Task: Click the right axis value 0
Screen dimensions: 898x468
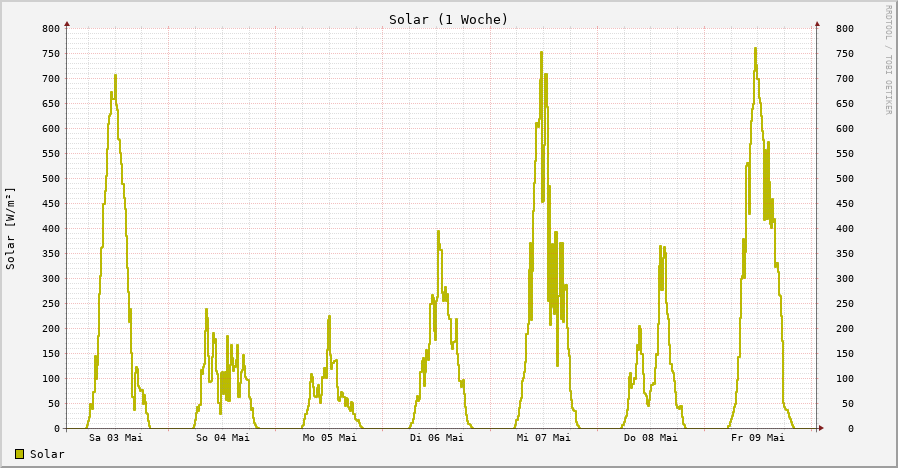Action: (851, 428)
